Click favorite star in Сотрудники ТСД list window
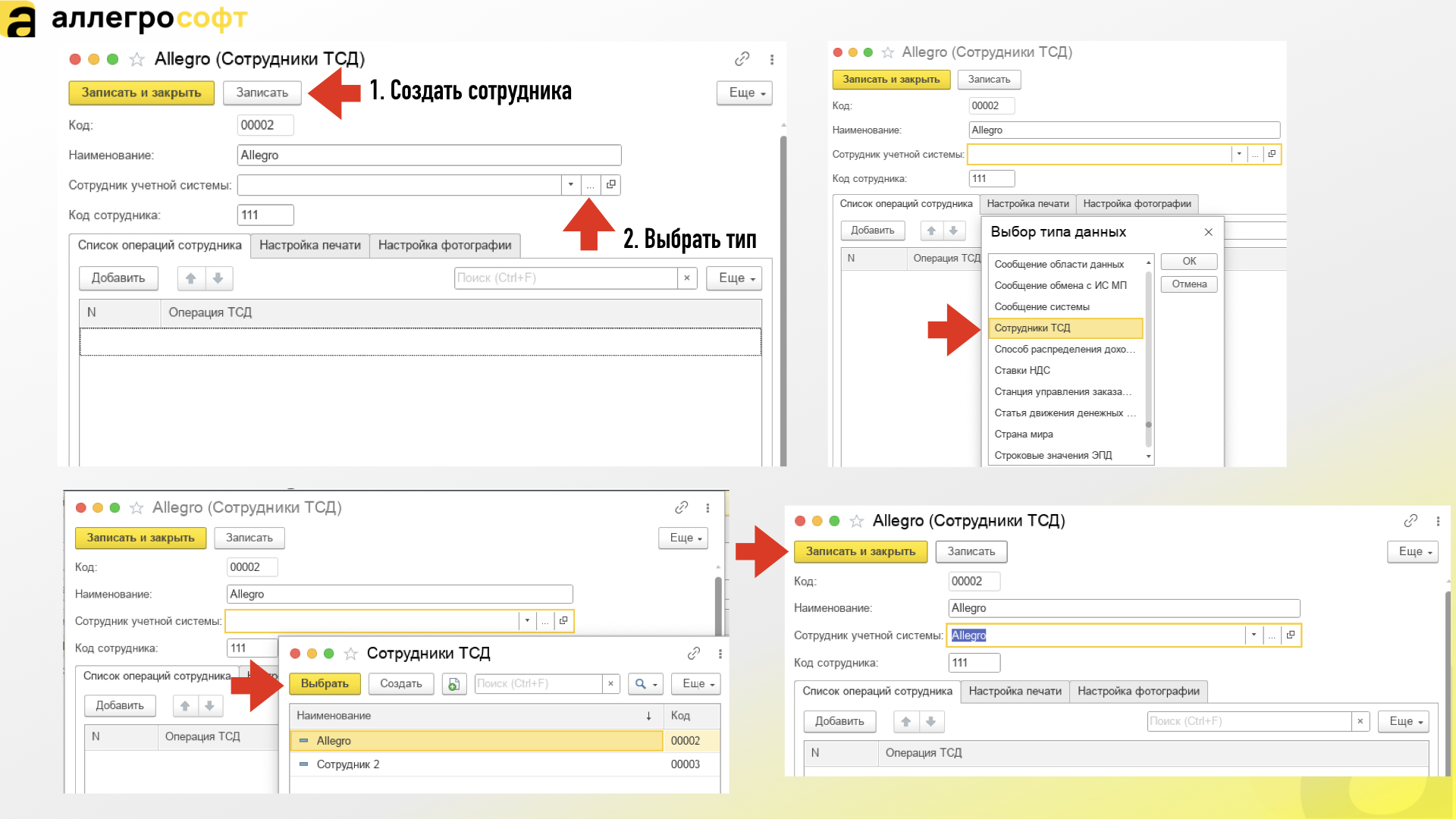Image resolution: width=1456 pixels, height=819 pixels. point(350,654)
